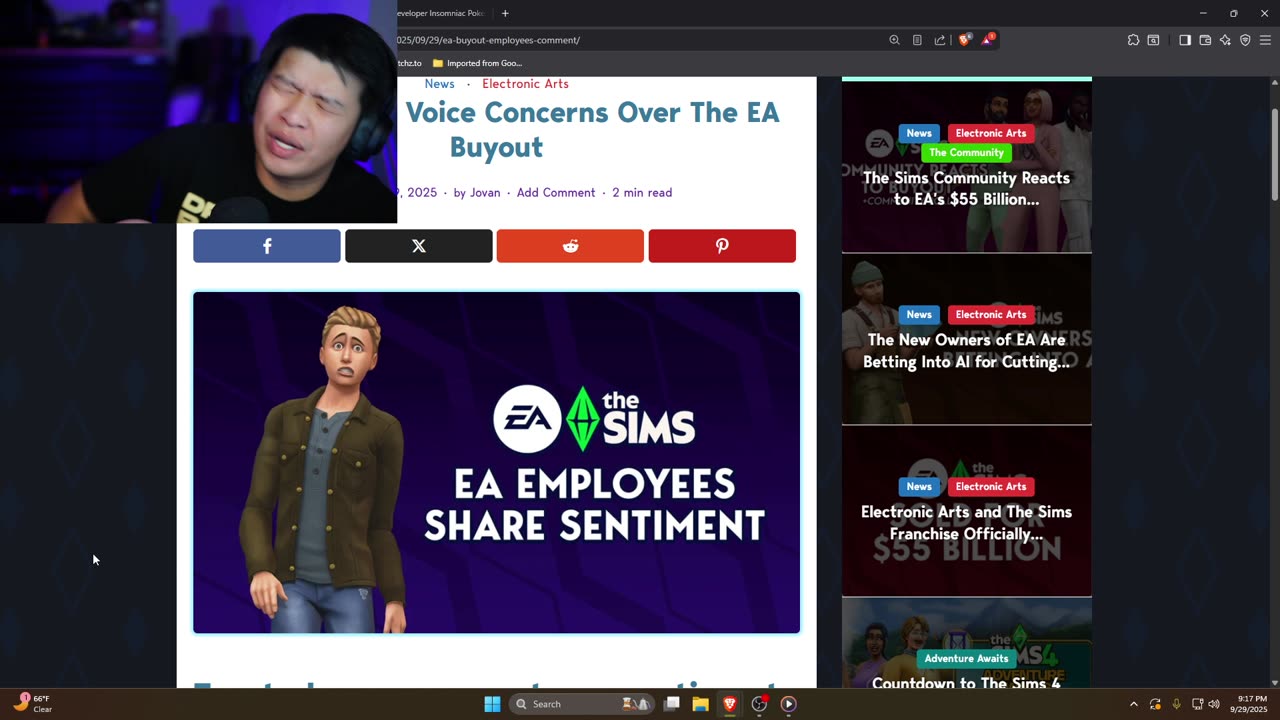
Task: Click the Electronic Arts category link above the headline
Action: pyautogui.click(x=525, y=84)
